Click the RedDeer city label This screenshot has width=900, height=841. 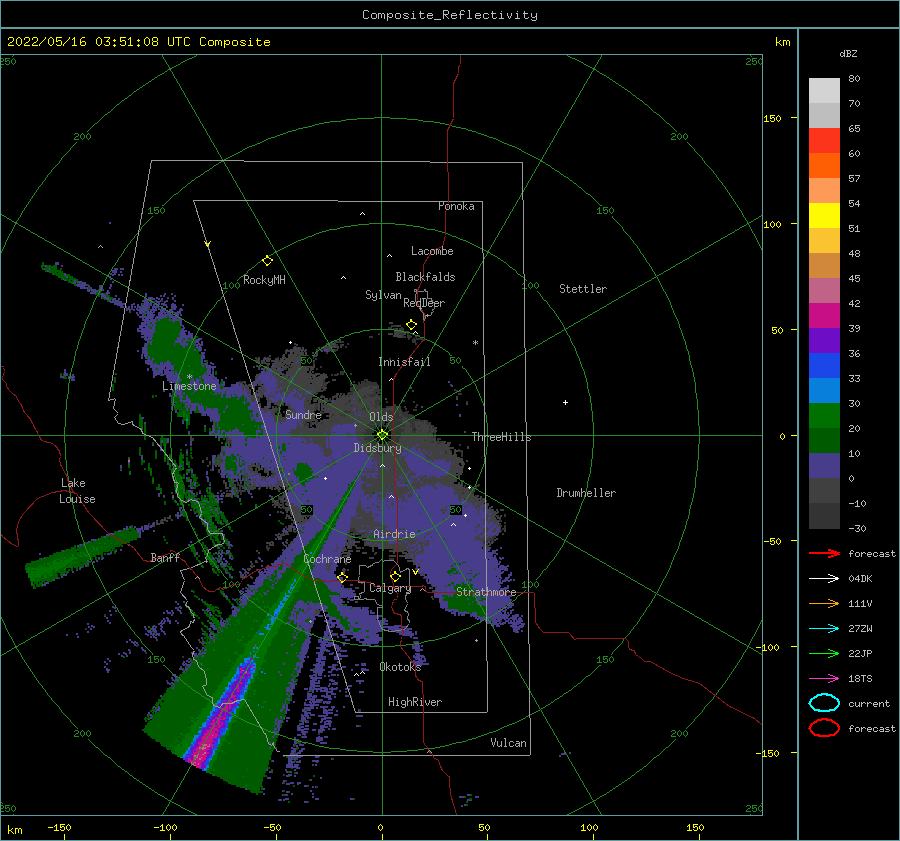(x=424, y=303)
